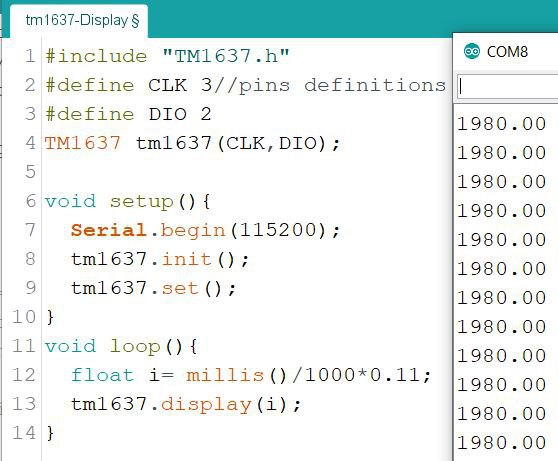Click the tm1637.set(); statement
The image size is (558, 461).
click(x=153, y=288)
